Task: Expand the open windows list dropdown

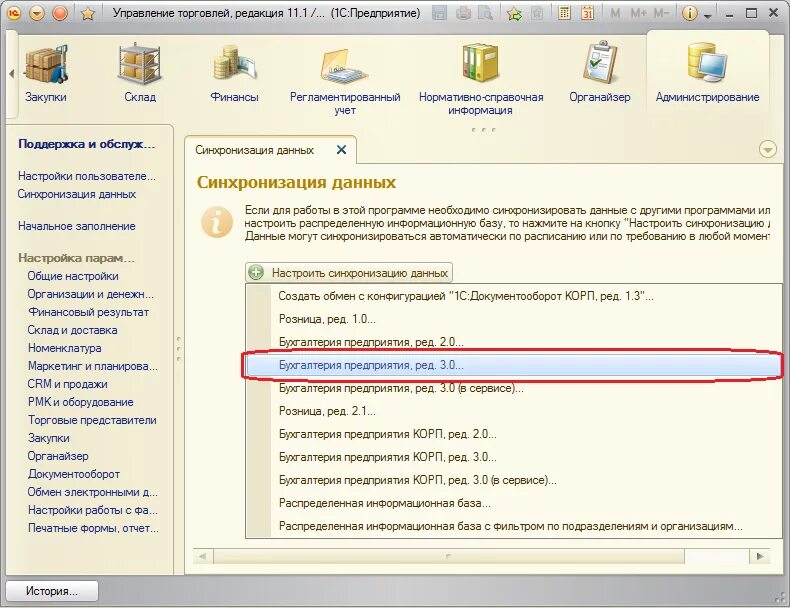Action: coord(767,150)
